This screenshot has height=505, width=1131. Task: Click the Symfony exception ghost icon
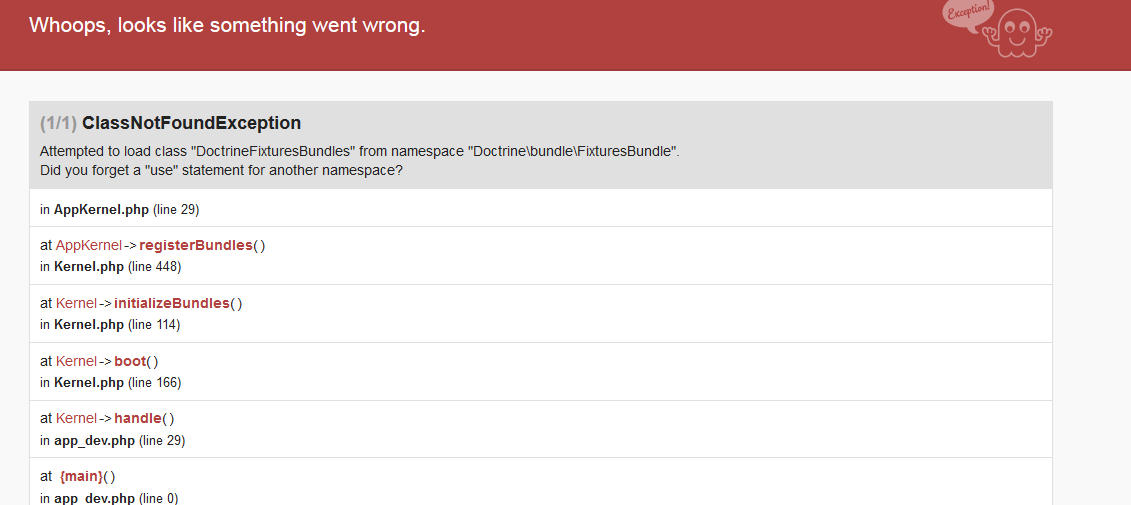1016,32
